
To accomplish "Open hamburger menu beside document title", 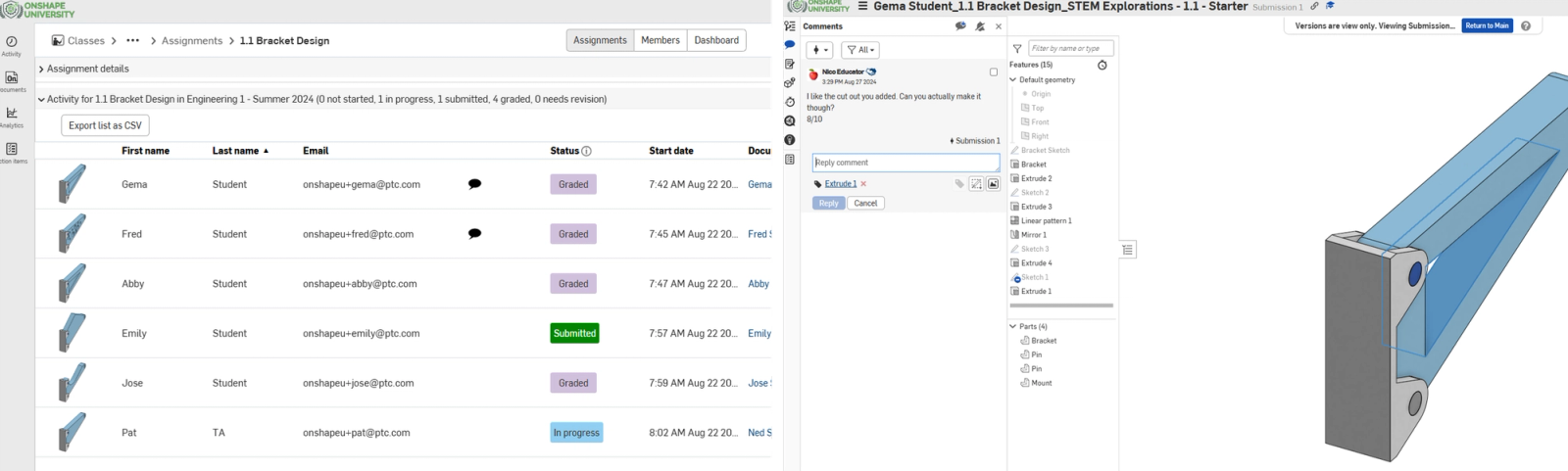I will pyautogui.click(x=862, y=6).
